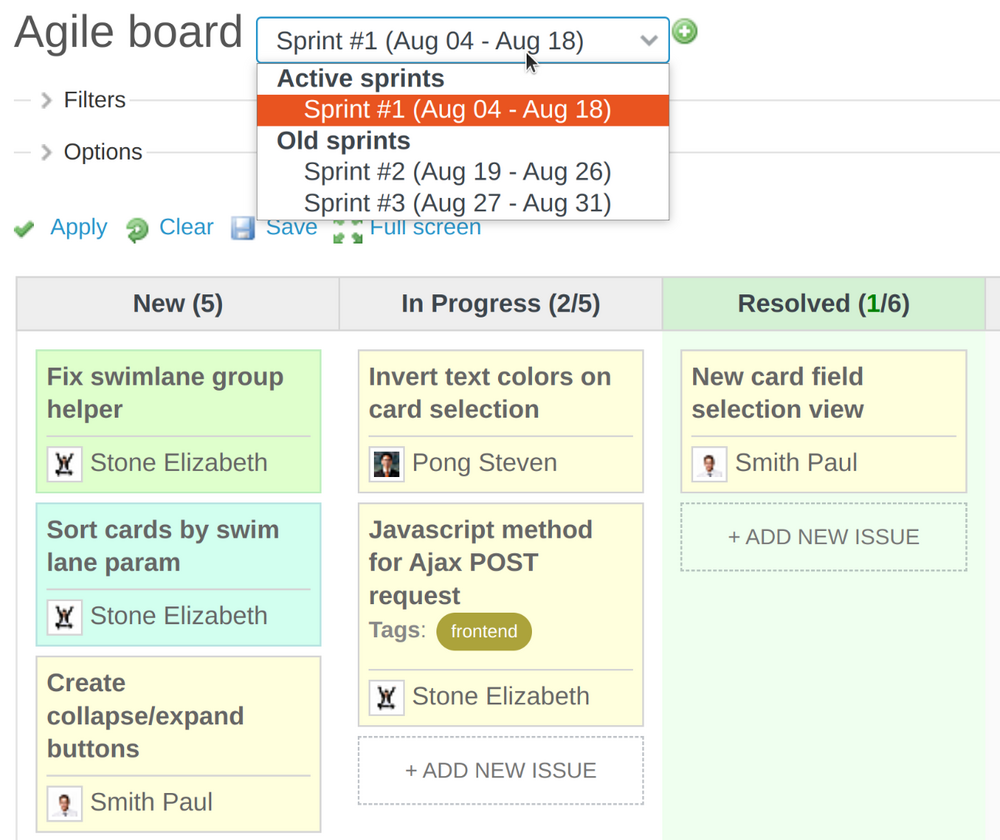Click the Clear refresh-arrow icon
Image resolution: width=1000 pixels, height=840 pixels.
coord(137,229)
